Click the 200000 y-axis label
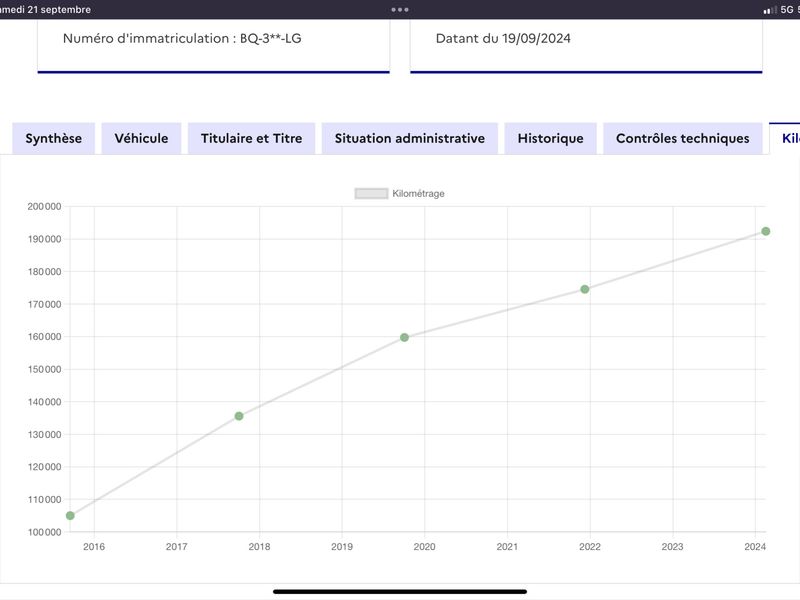 tap(44, 207)
